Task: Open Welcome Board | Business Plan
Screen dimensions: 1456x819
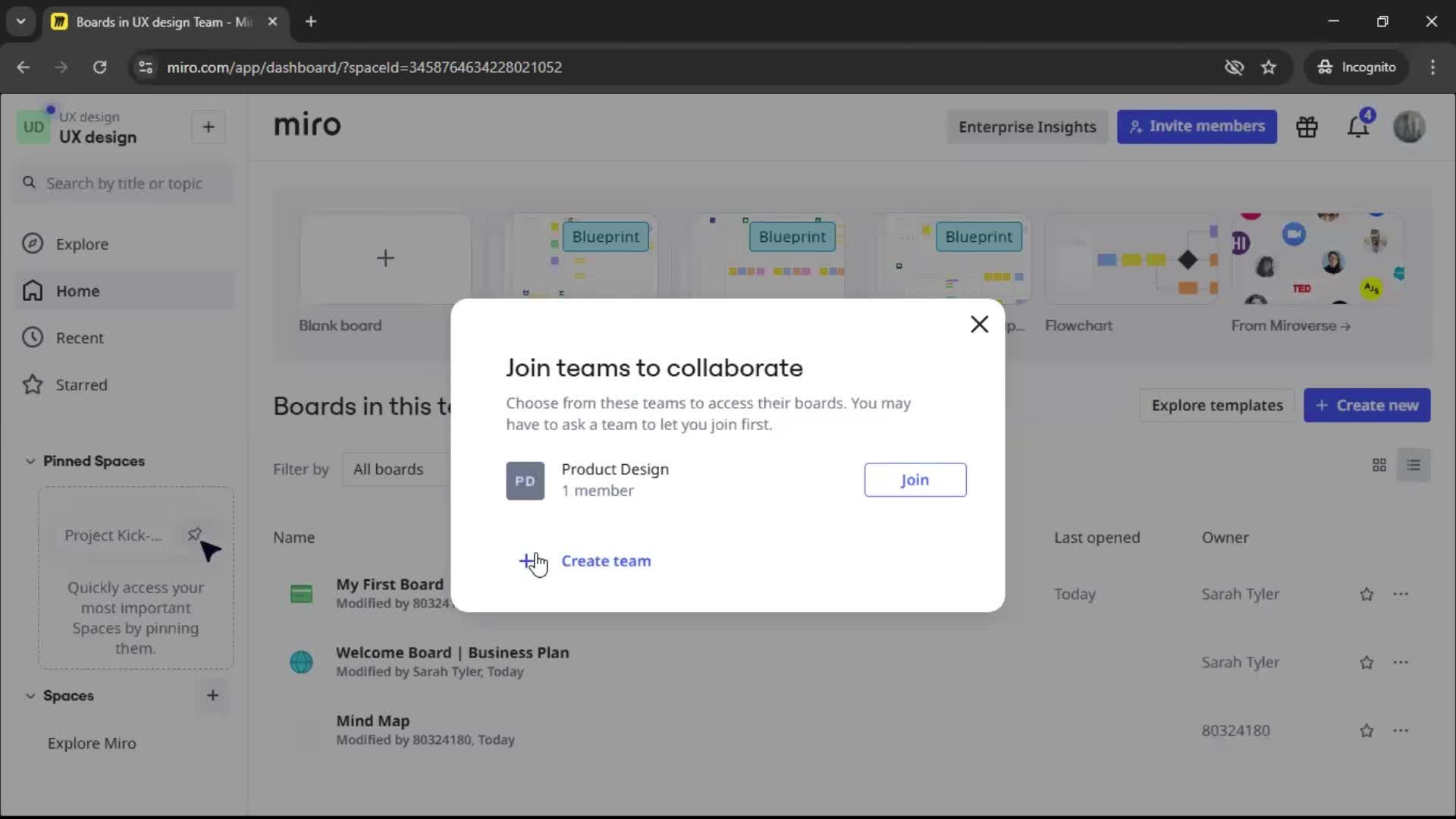Action: tap(453, 653)
